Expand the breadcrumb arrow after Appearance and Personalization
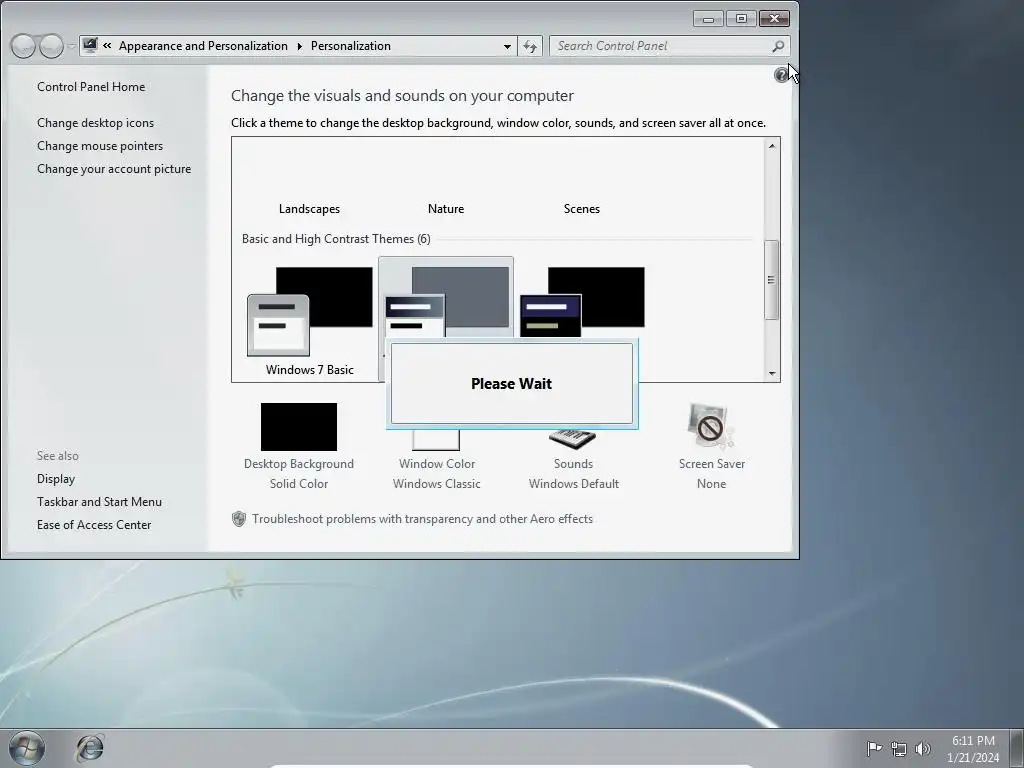 tap(299, 46)
